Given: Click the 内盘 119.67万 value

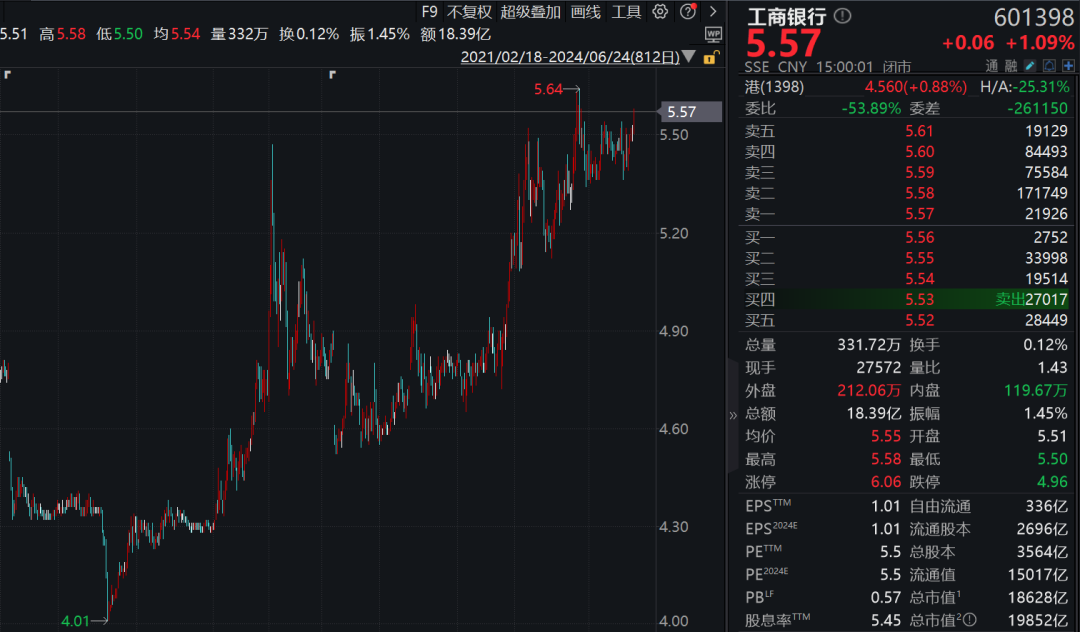Looking at the screenshot, I should (1036, 390).
